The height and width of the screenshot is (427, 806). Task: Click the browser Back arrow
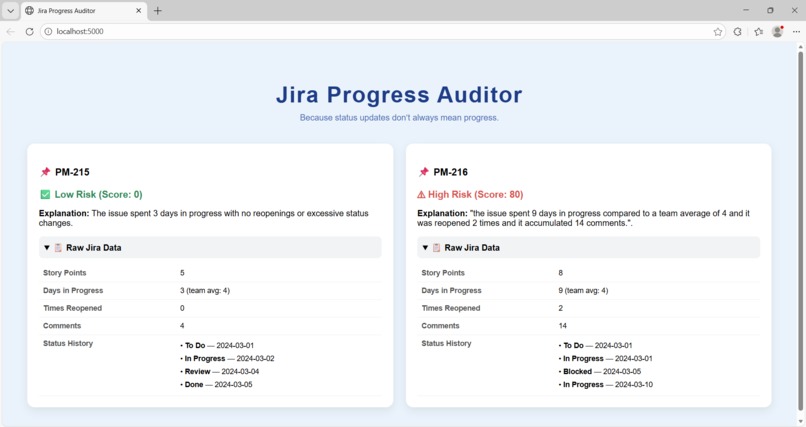pos(11,31)
